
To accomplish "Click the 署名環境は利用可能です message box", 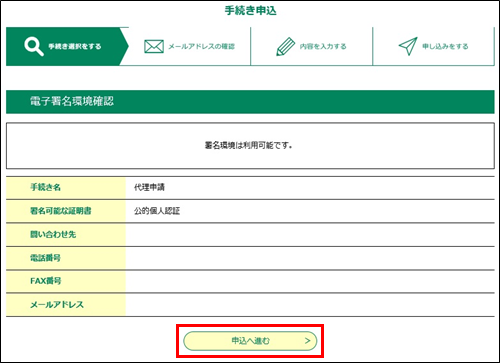I will pos(250,146).
